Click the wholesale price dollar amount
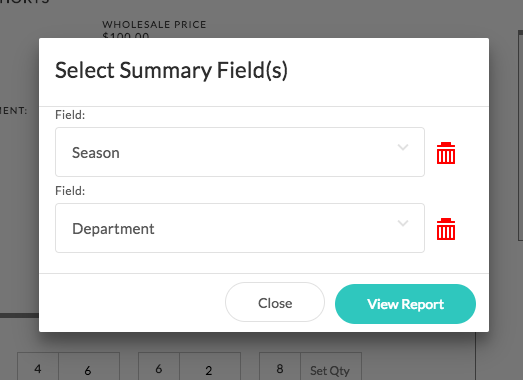 pyautogui.click(x=126, y=35)
